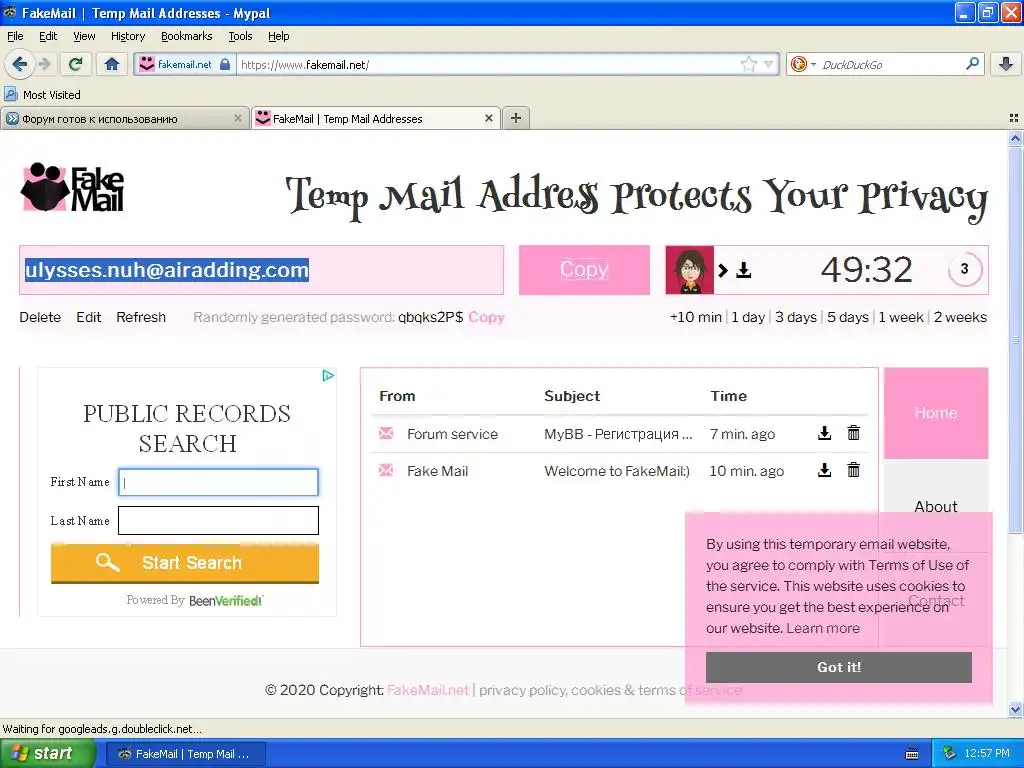1024x768 pixels.
Task: Delete the Fake Mail welcome email
Action: pyautogui.click(x=853, y=470)
